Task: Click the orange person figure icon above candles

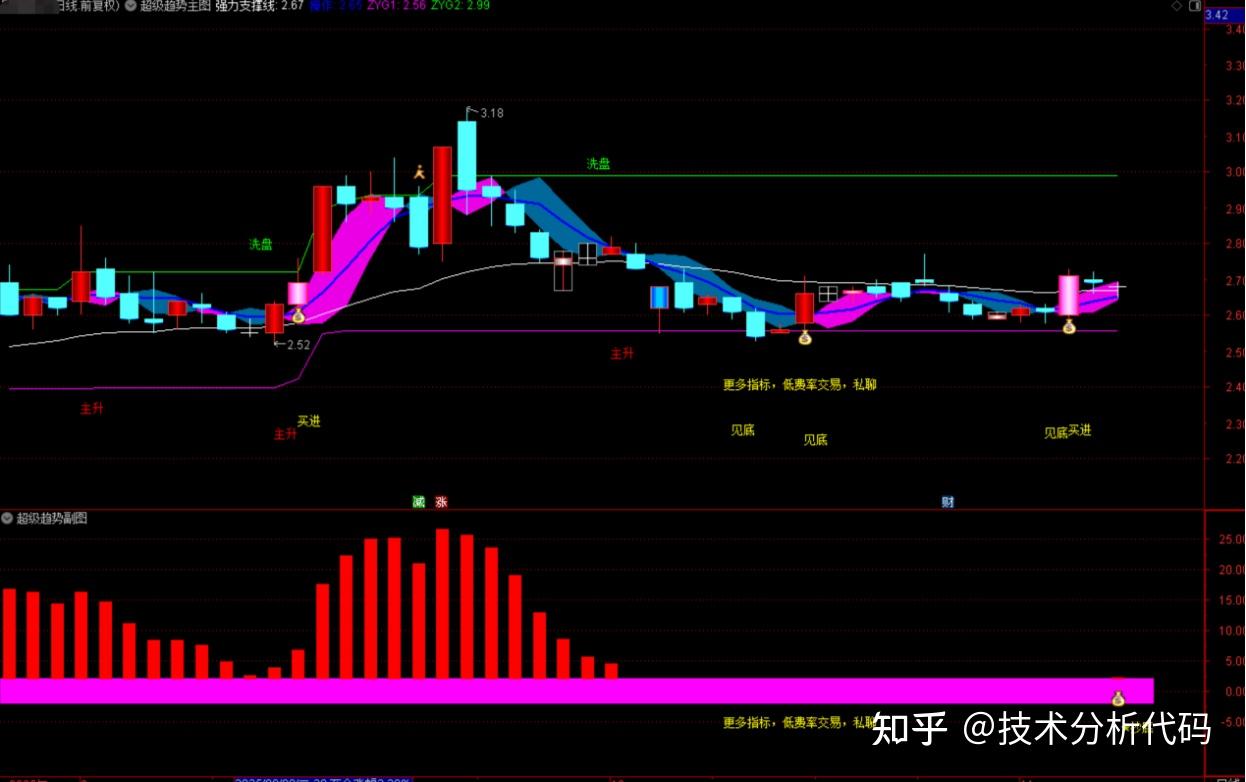Action: pos(420,172)
